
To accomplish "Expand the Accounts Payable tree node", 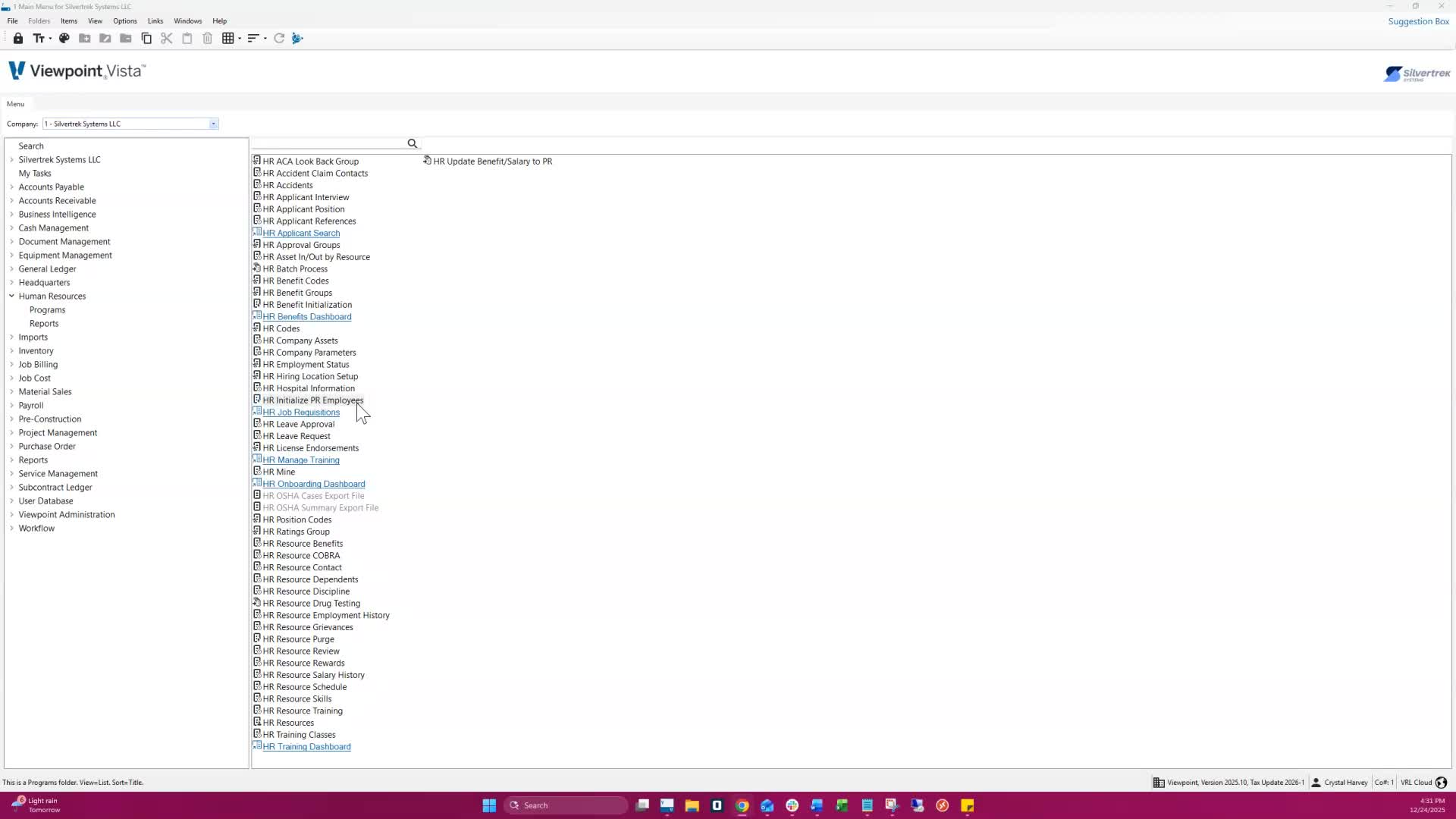I will coord(11,187).
